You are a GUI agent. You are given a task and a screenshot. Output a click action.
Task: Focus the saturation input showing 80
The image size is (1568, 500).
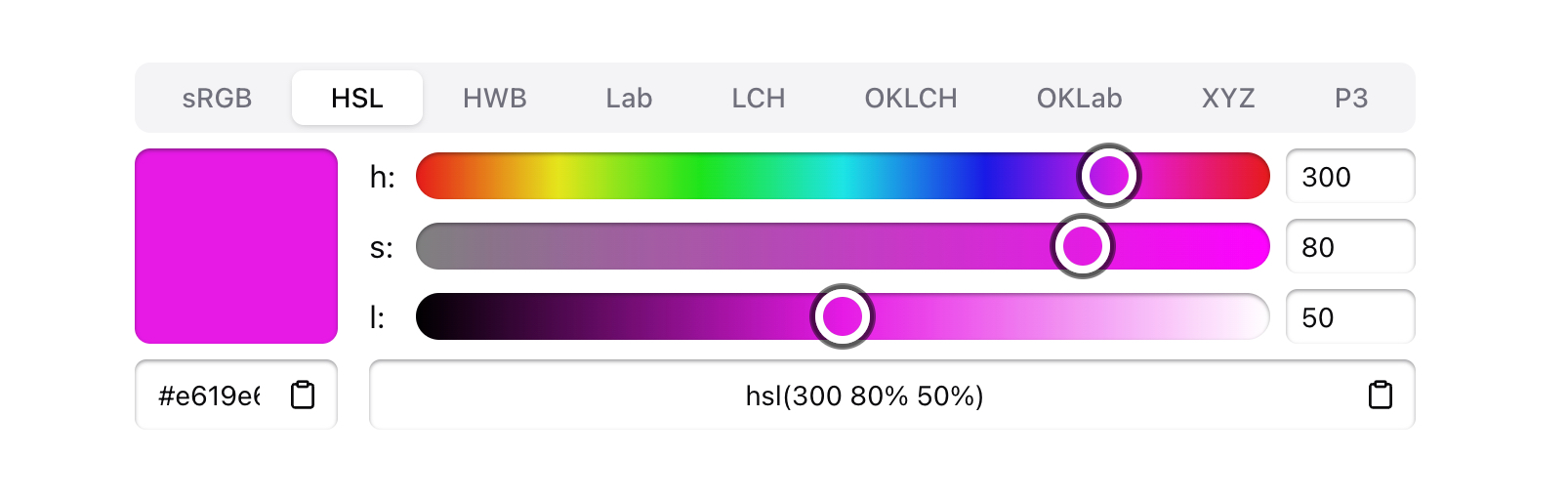[1349, 247]
